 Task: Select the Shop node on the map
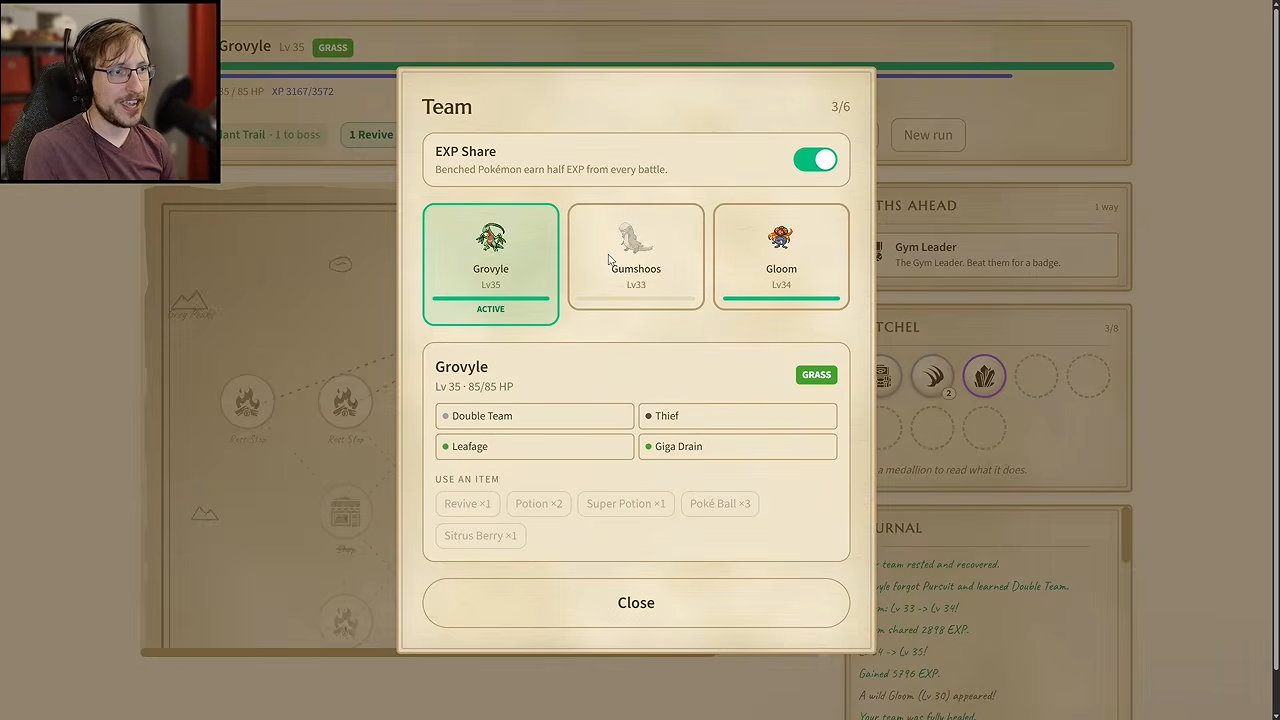coord(345,513)
